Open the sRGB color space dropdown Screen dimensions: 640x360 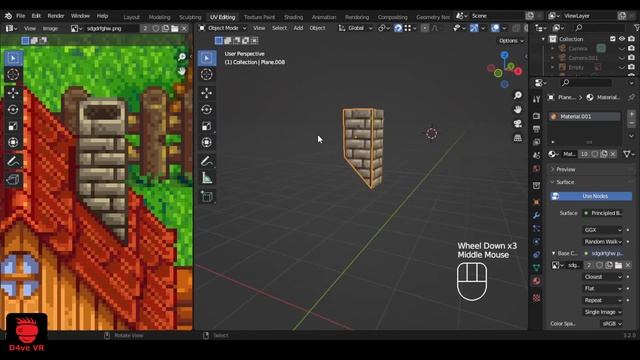click(x=611, y=324)
